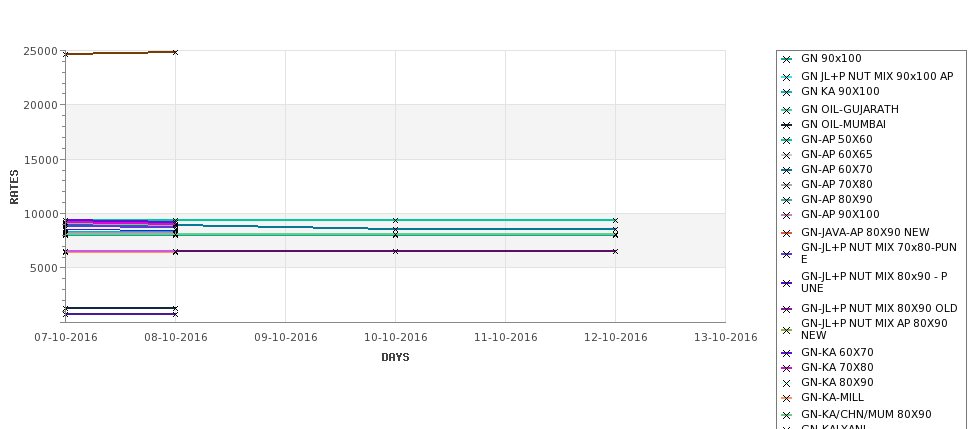
Task: Click the GN OIL-MUMBAI legend marker icon
Action: coord(787,125)
